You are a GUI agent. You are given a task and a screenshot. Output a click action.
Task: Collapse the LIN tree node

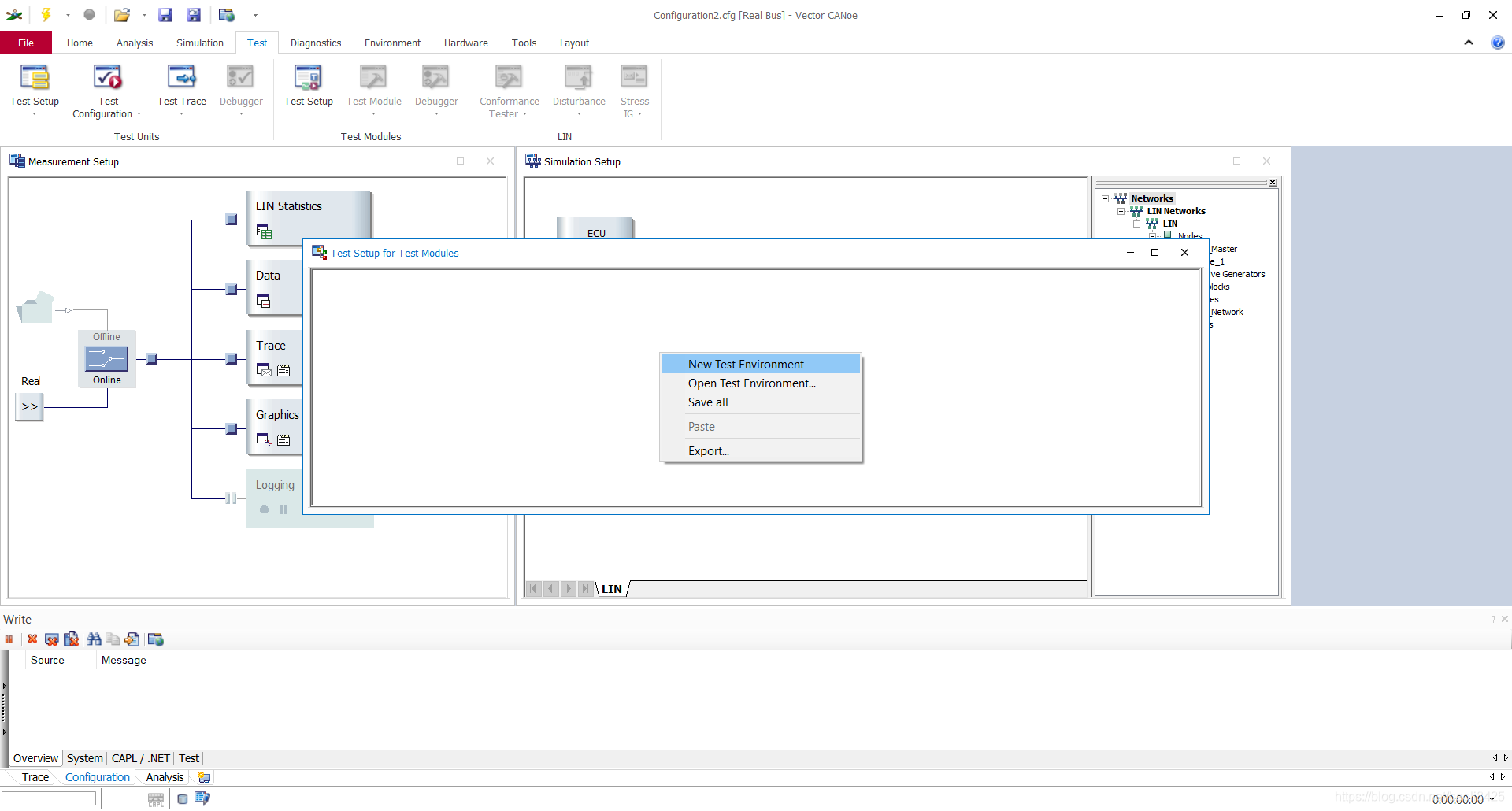point(1136,224)
